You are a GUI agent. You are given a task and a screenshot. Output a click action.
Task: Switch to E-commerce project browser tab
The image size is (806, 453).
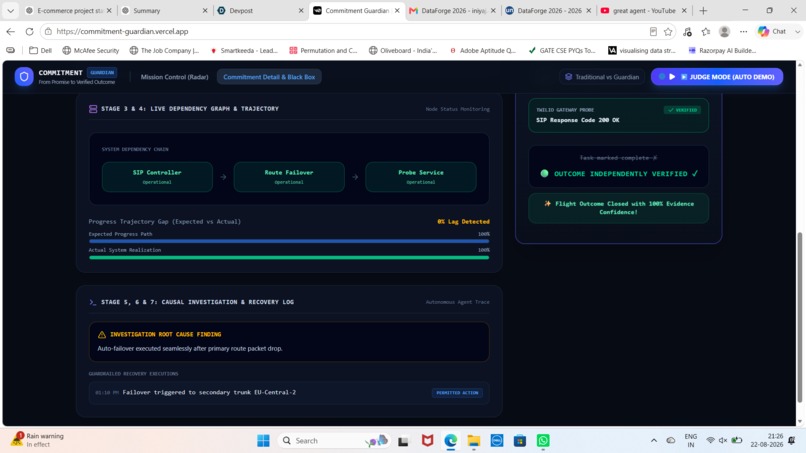pos(69,10)
